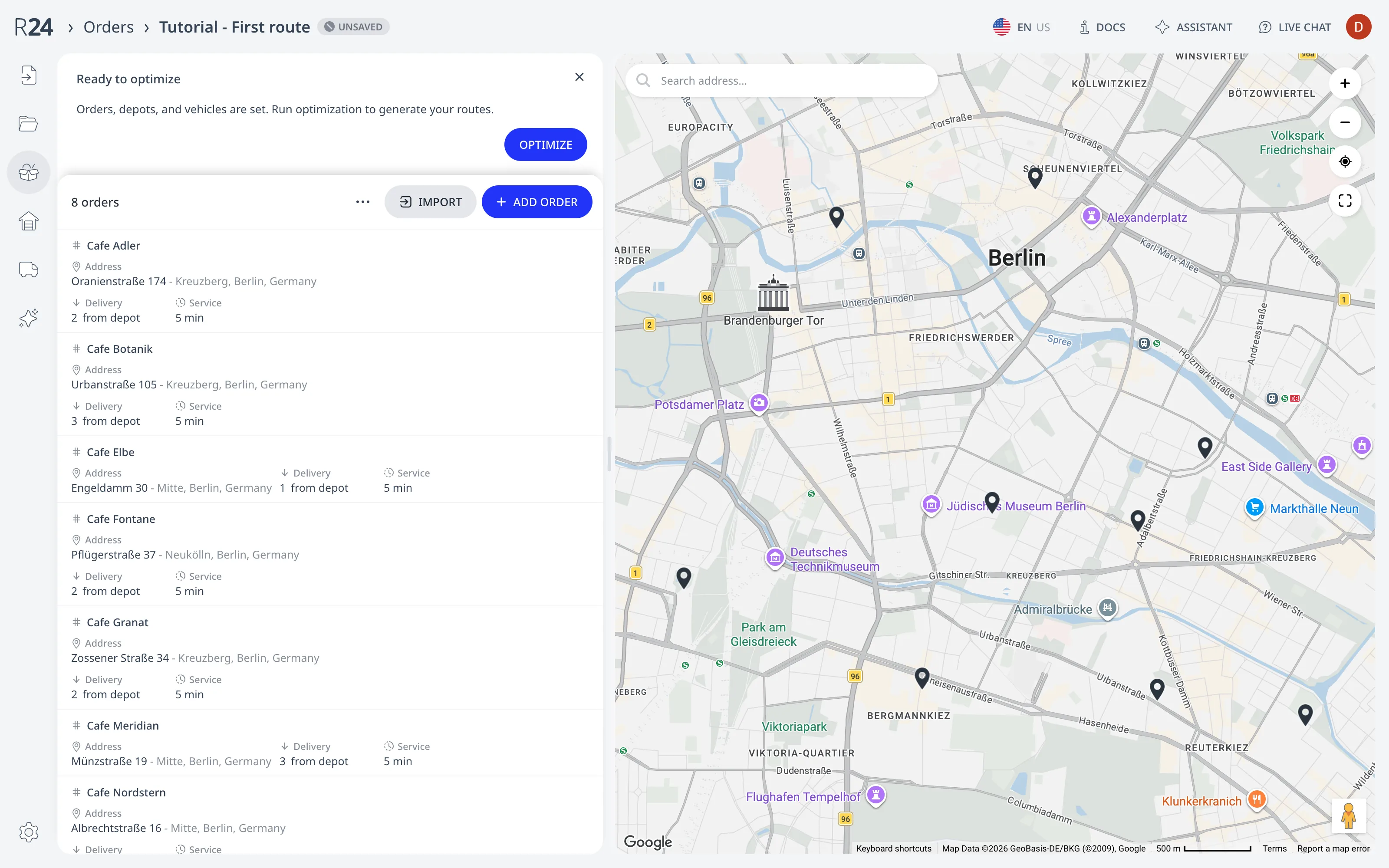Viewport: 1389px width, 868px height.
Task: Click the Alexanderplatz map marker
Action: click(1091, 217)
